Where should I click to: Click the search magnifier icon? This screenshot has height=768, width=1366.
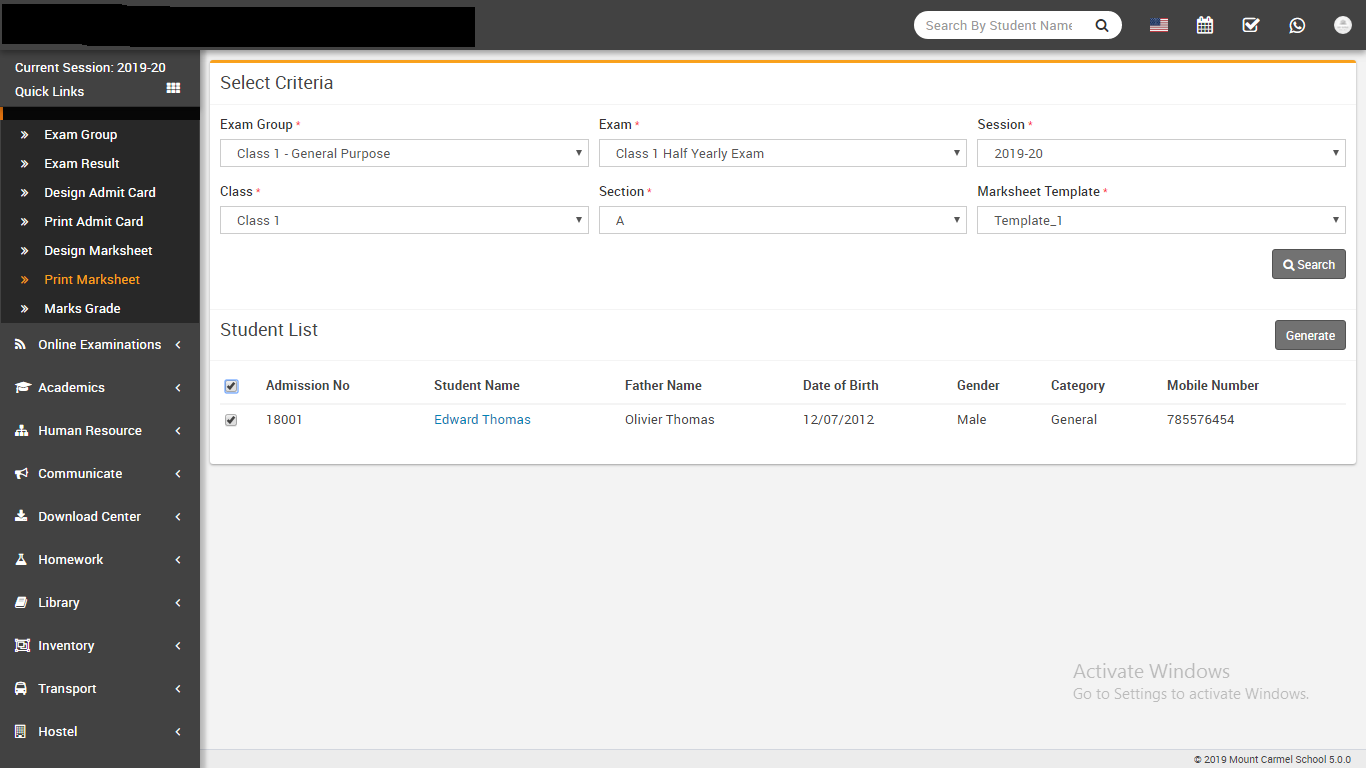click(x=1102, y=26)
